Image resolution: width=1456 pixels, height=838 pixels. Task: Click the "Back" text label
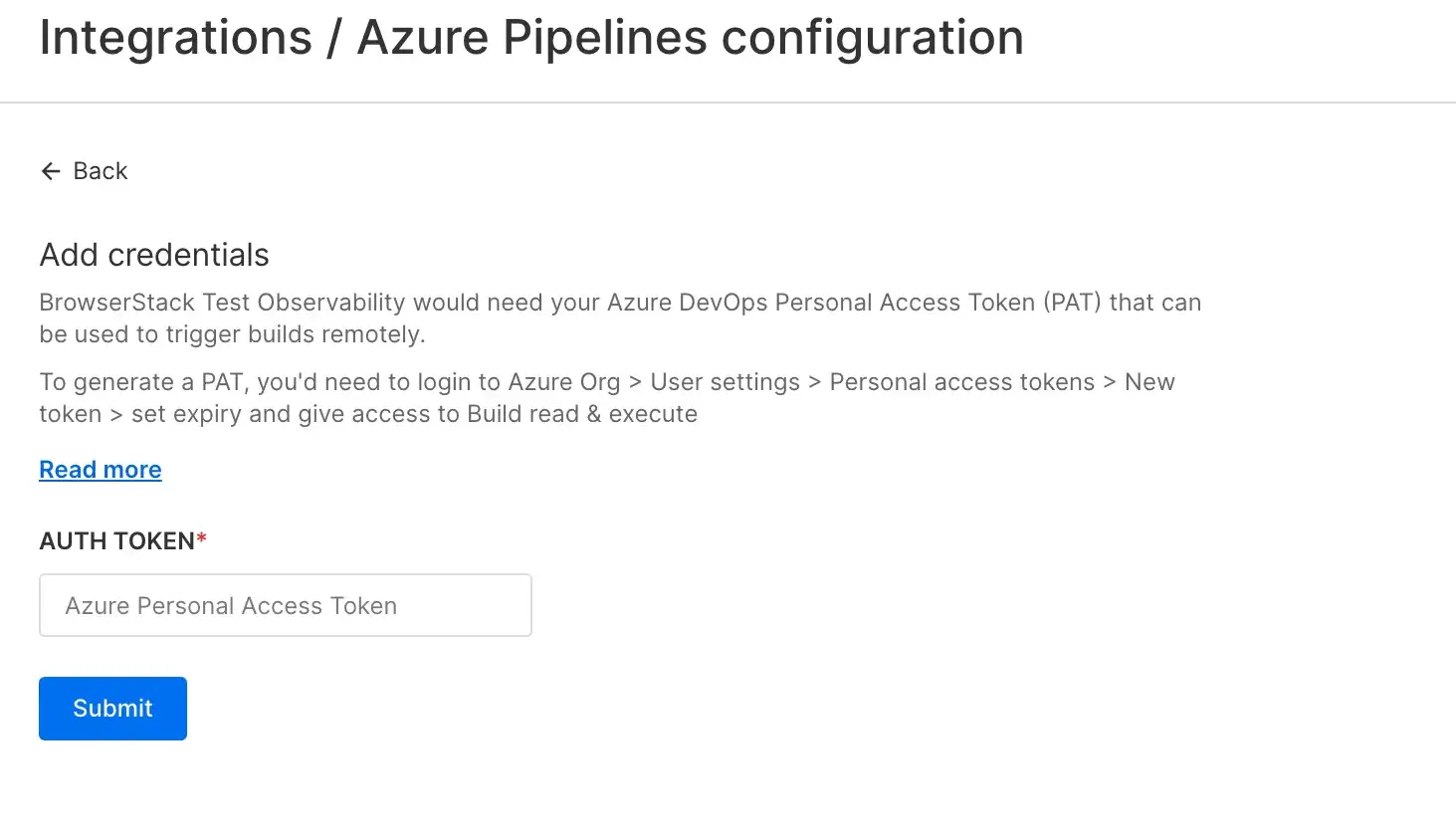click(101, 171)
